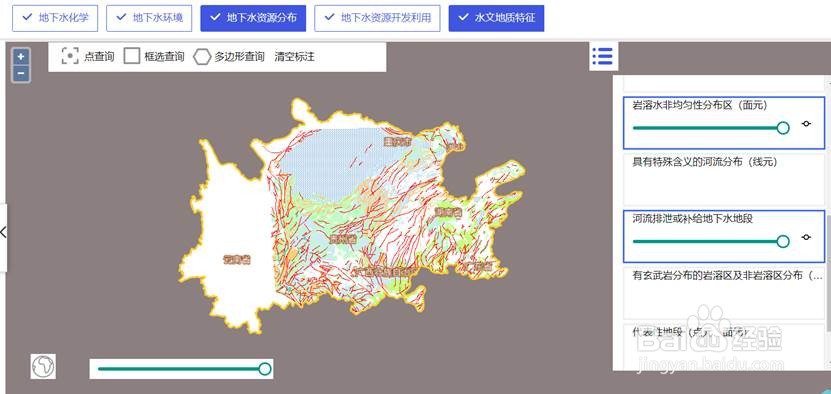Collapse the left side panel arrow
This screenshot has width=831, height=394.
click(x=3, y=232)
